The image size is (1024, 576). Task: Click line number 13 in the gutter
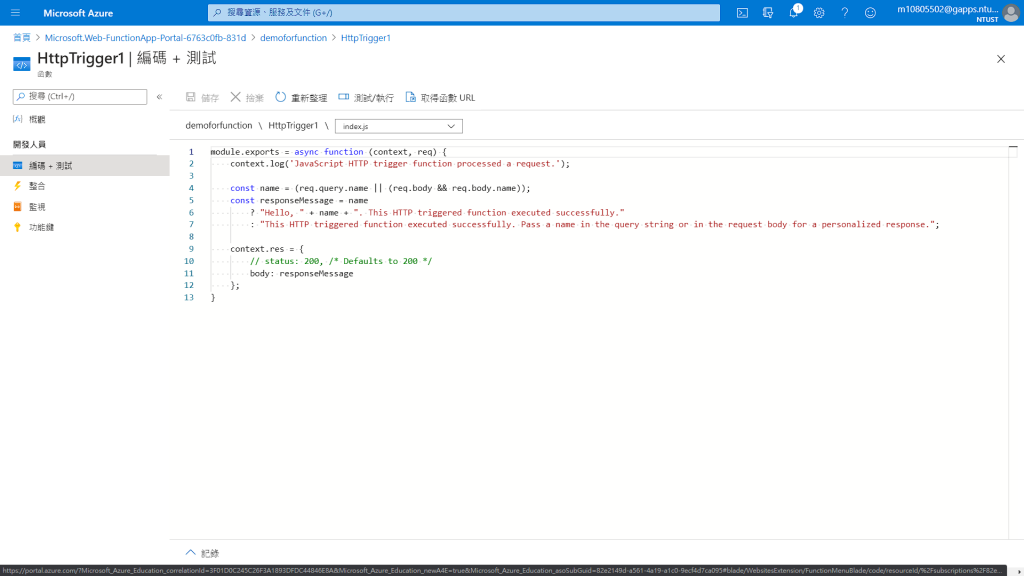click(189, 297)
